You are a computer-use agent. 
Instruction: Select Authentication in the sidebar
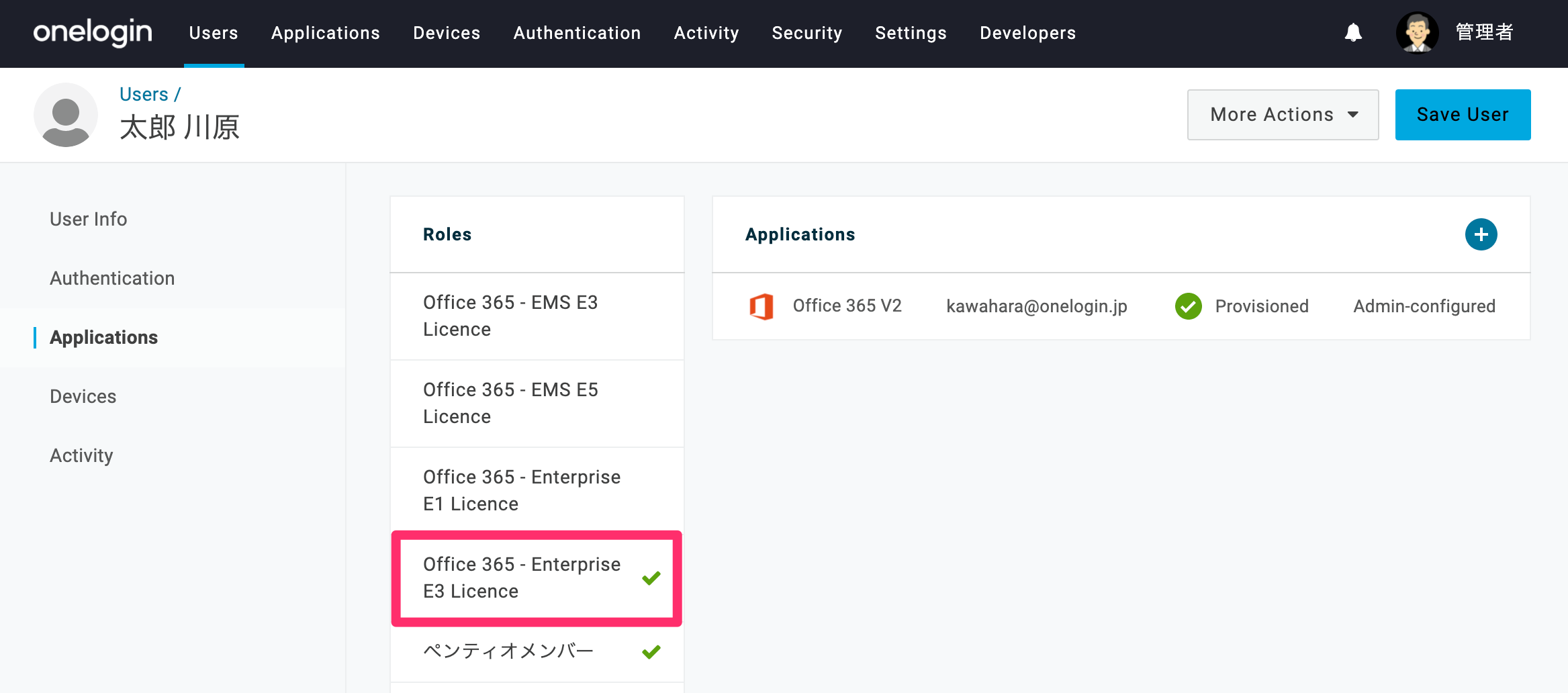pos(112,278)
